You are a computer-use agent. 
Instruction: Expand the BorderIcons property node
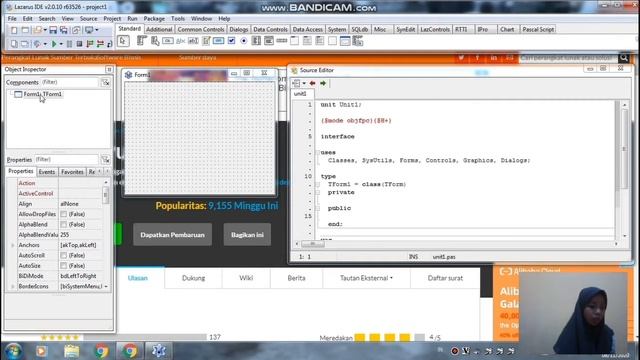click(x=13, y=287)
